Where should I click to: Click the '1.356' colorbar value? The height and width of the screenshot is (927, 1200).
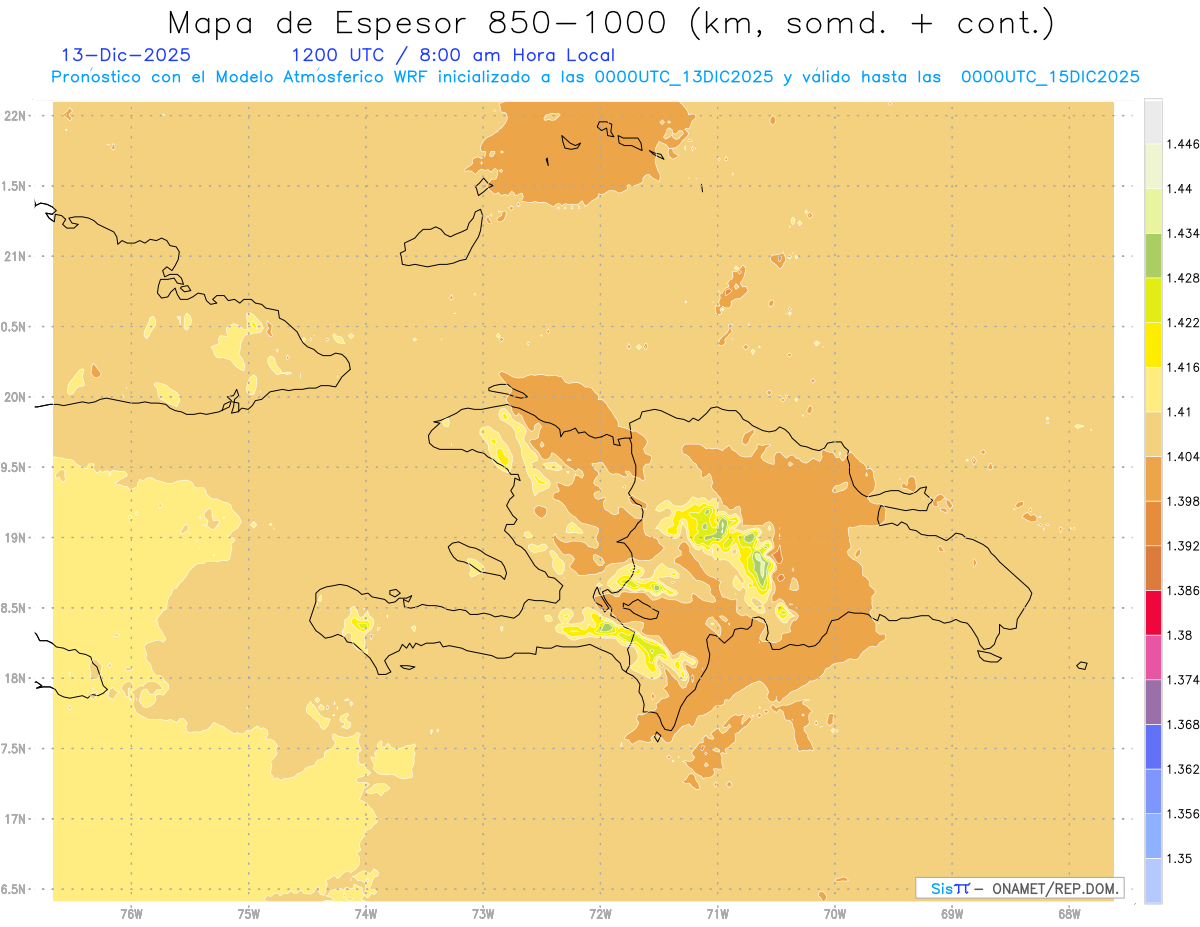click(1184, 814)
